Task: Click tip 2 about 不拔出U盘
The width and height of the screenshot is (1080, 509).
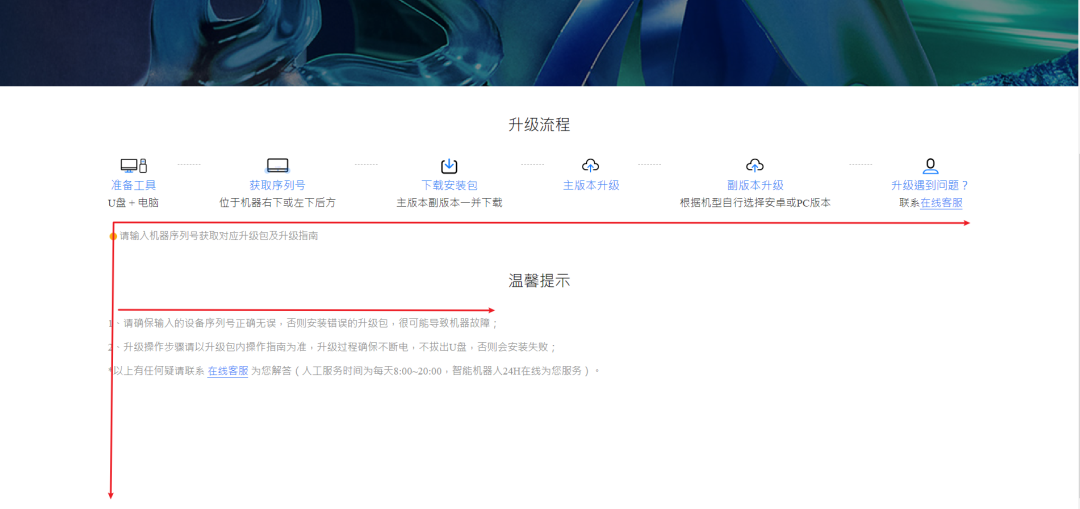Action: (x=333, y=346)
